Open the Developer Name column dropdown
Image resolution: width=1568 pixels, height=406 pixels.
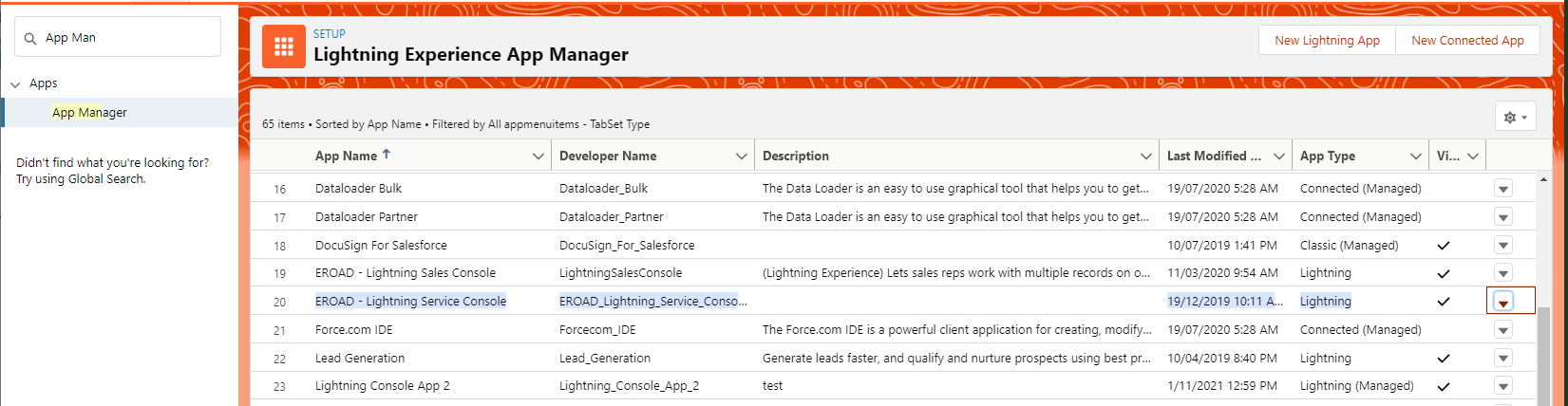coord(742,157)
